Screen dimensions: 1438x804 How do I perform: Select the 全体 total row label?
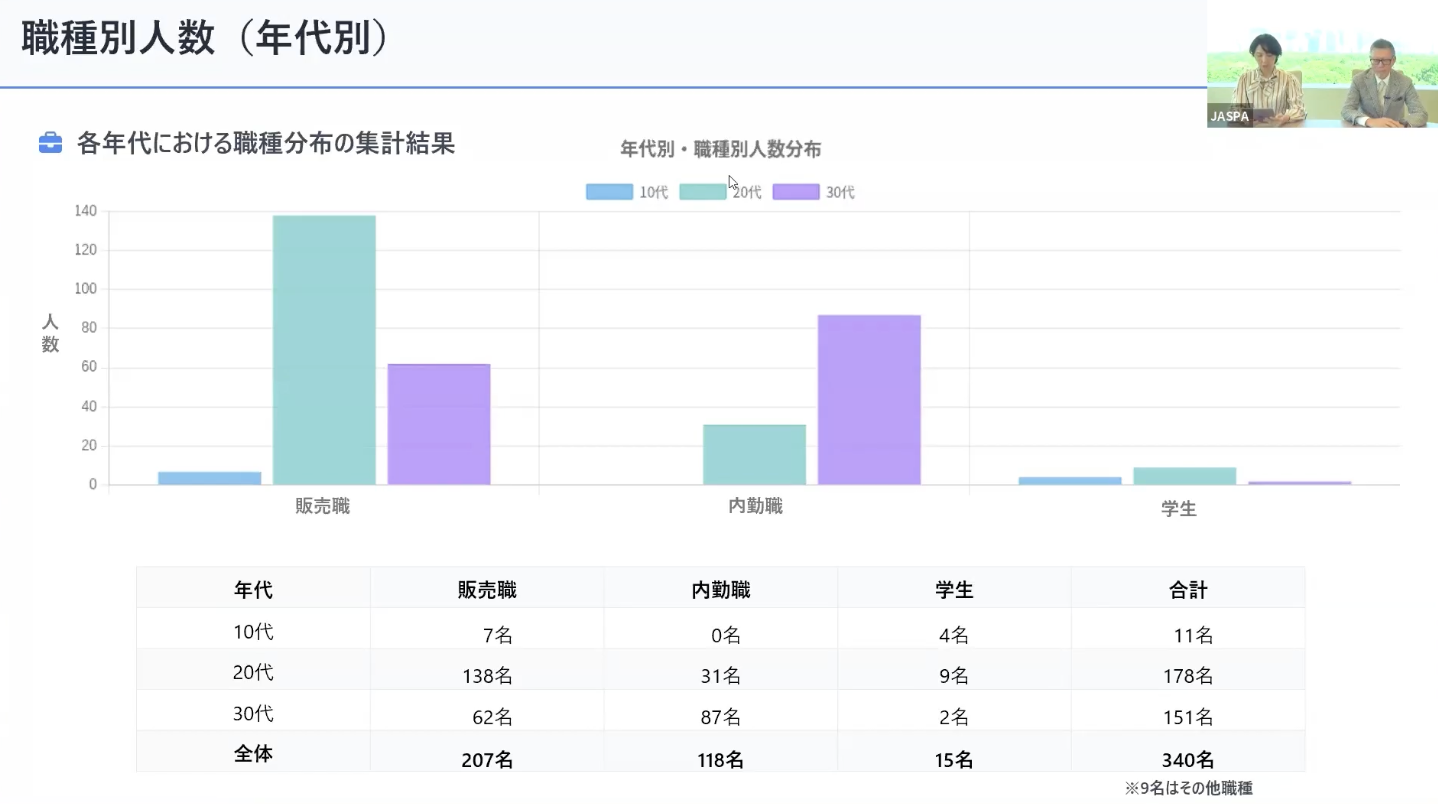(x=253, y=755)
